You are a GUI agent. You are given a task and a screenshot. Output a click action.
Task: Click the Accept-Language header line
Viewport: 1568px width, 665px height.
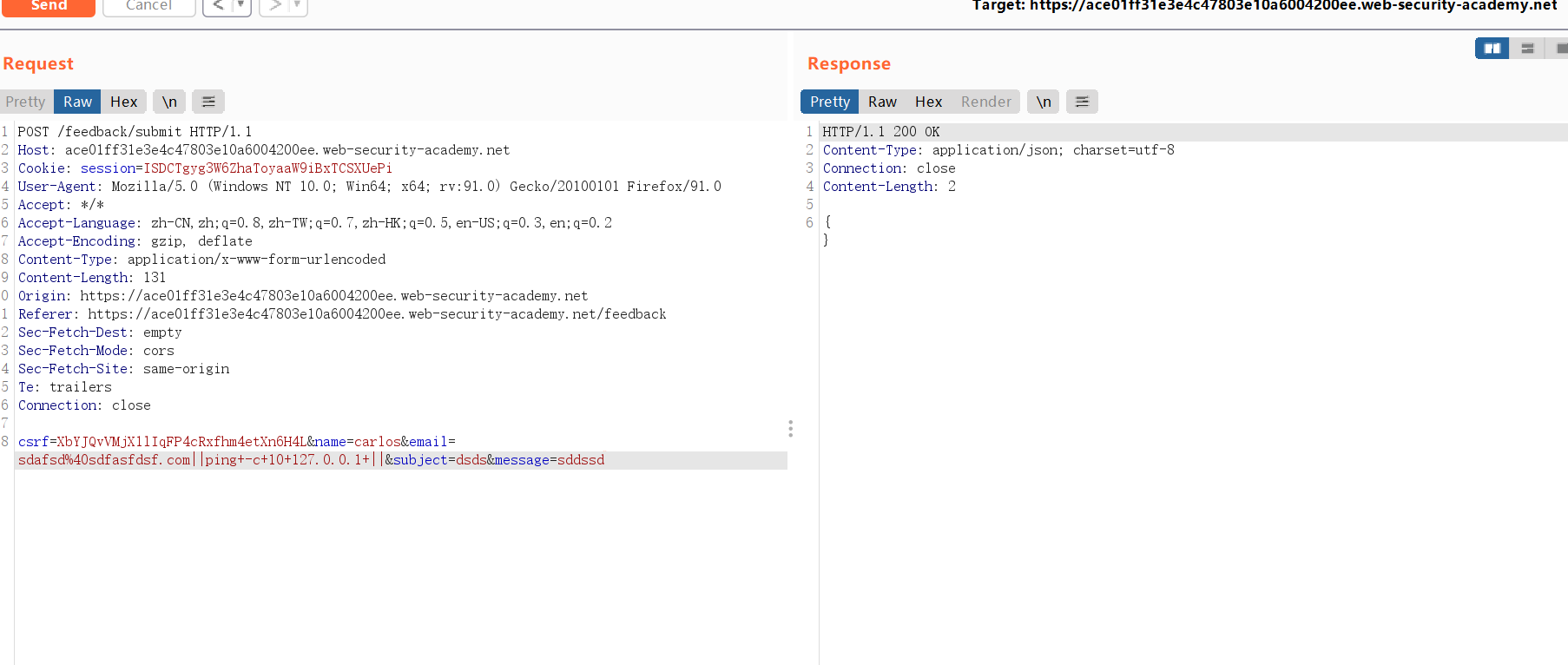(315, 223)
